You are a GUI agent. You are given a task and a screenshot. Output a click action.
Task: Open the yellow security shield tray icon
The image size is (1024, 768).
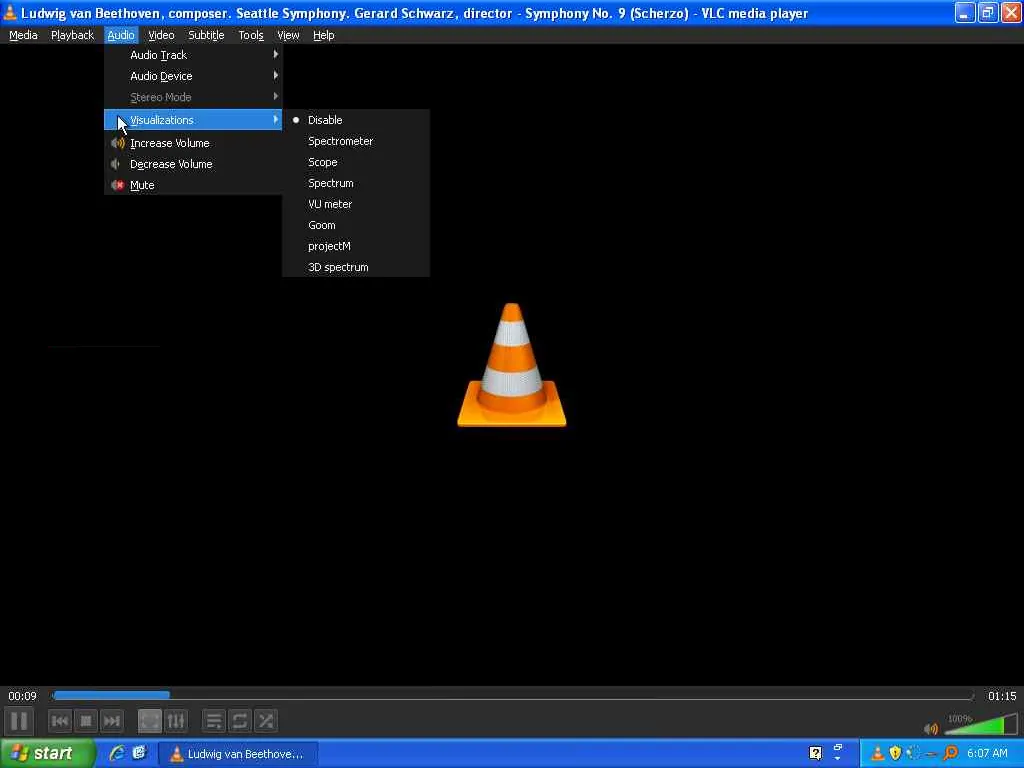coord(895,754)
